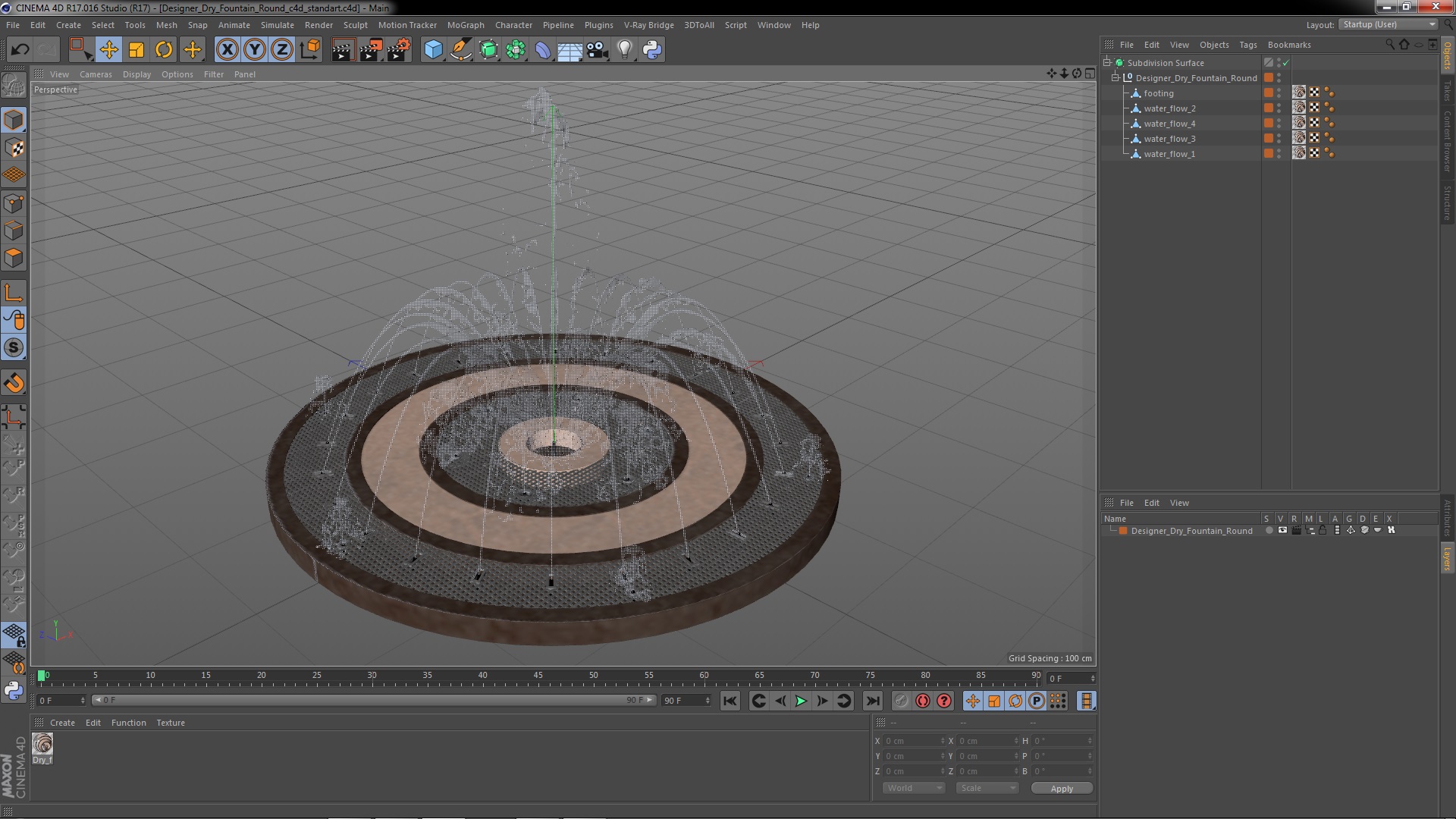Open the MoGraph menu
1456x819 pixels.
(x=466, y=25)
